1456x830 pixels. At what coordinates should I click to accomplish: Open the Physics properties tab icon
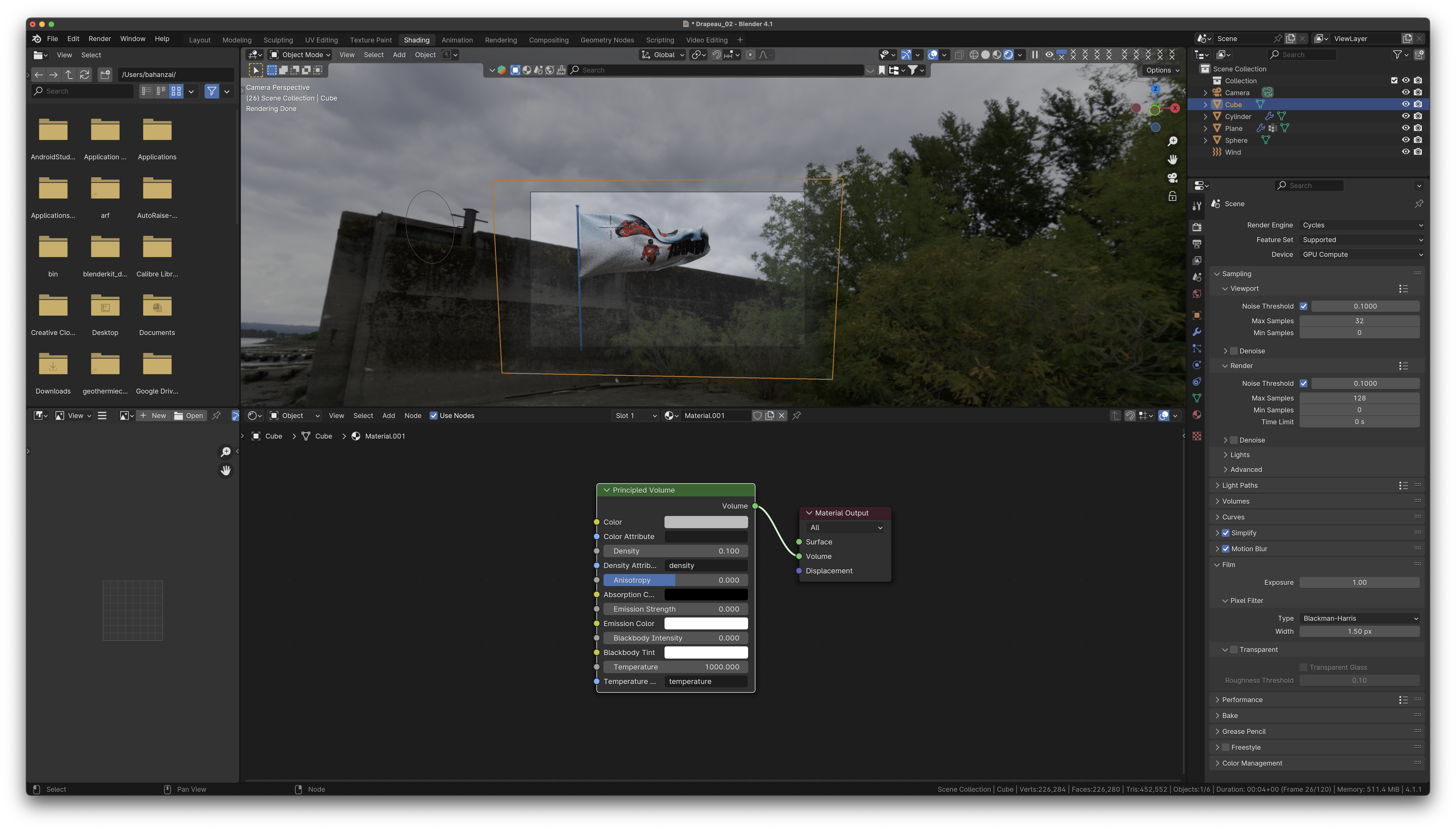[1197, 365]
